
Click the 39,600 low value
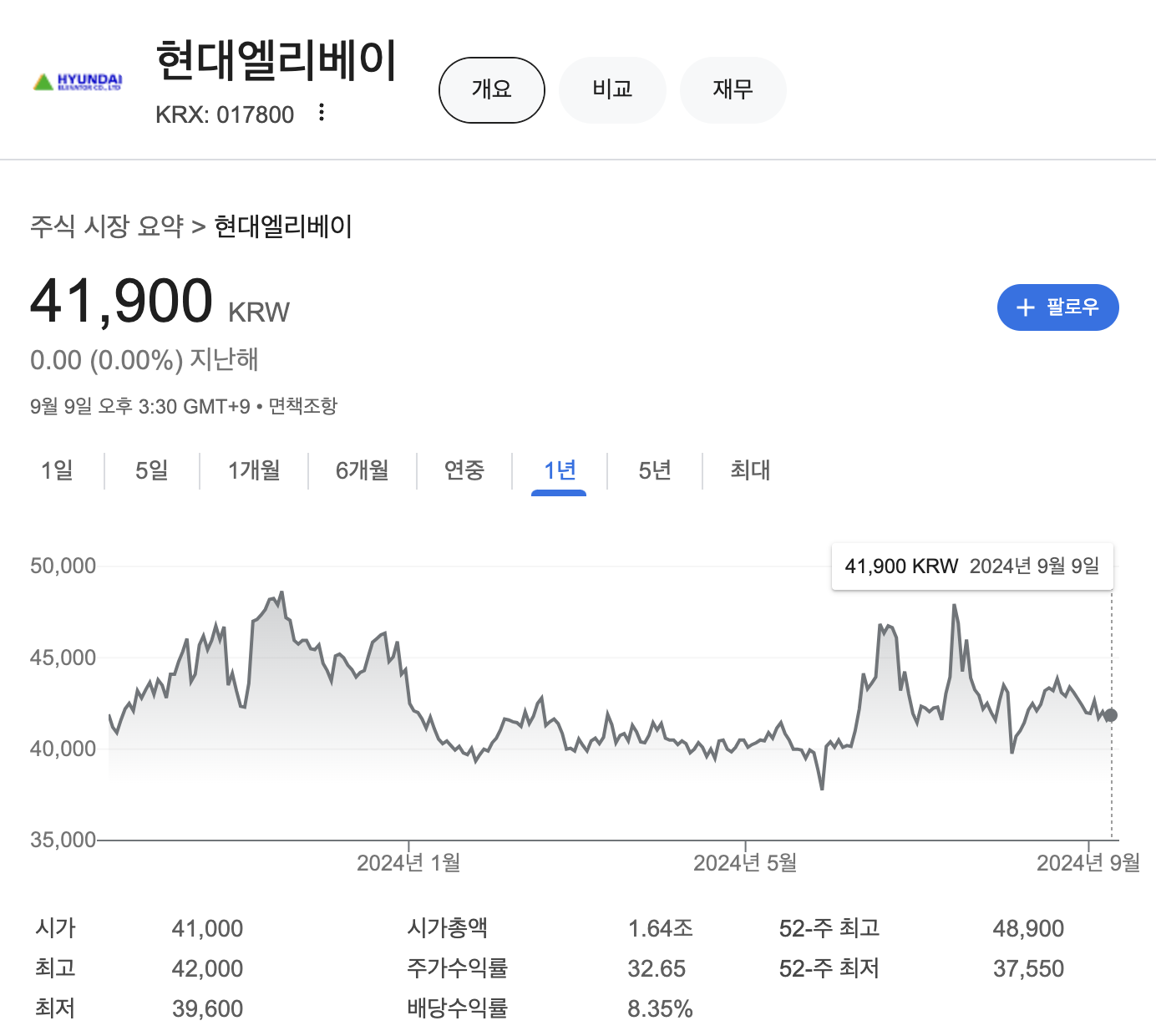pyautogui.click(x=207, y=1009)
